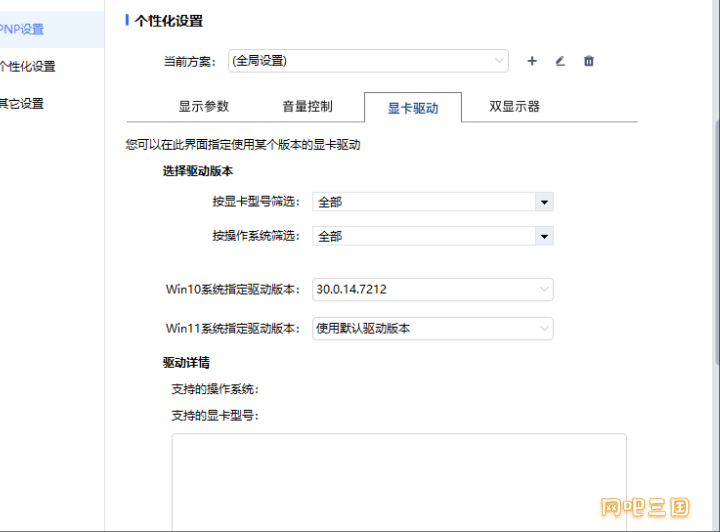The width and height of the screenshot is (720, 532).
Task: Switch to the 音量控制 tab
Action: pos(308,106)
